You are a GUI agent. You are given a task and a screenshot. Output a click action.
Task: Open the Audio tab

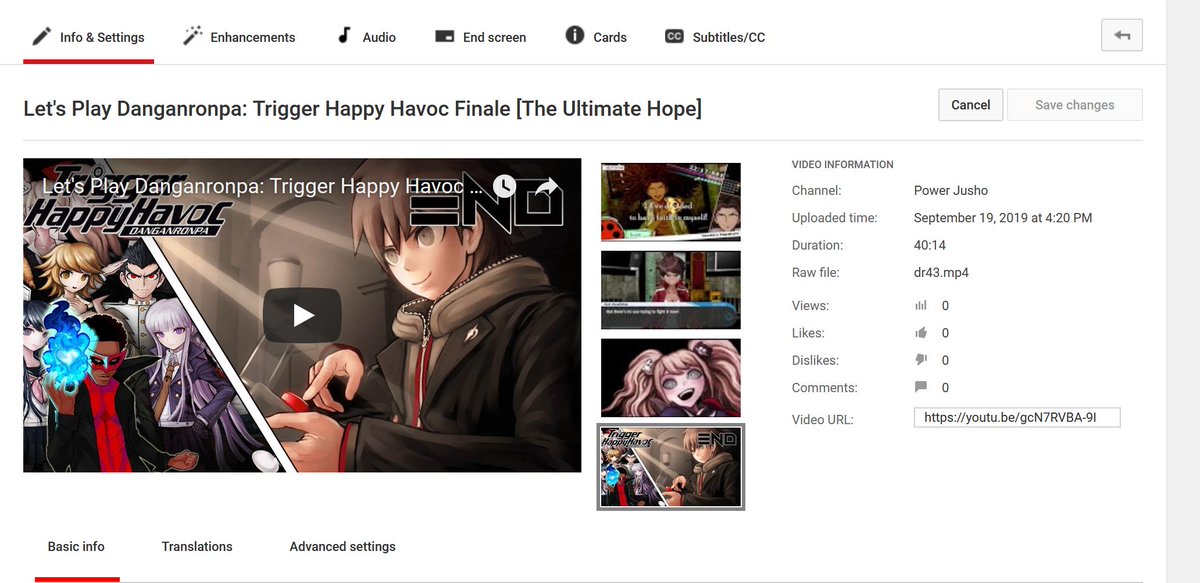(x=366, y=37)
